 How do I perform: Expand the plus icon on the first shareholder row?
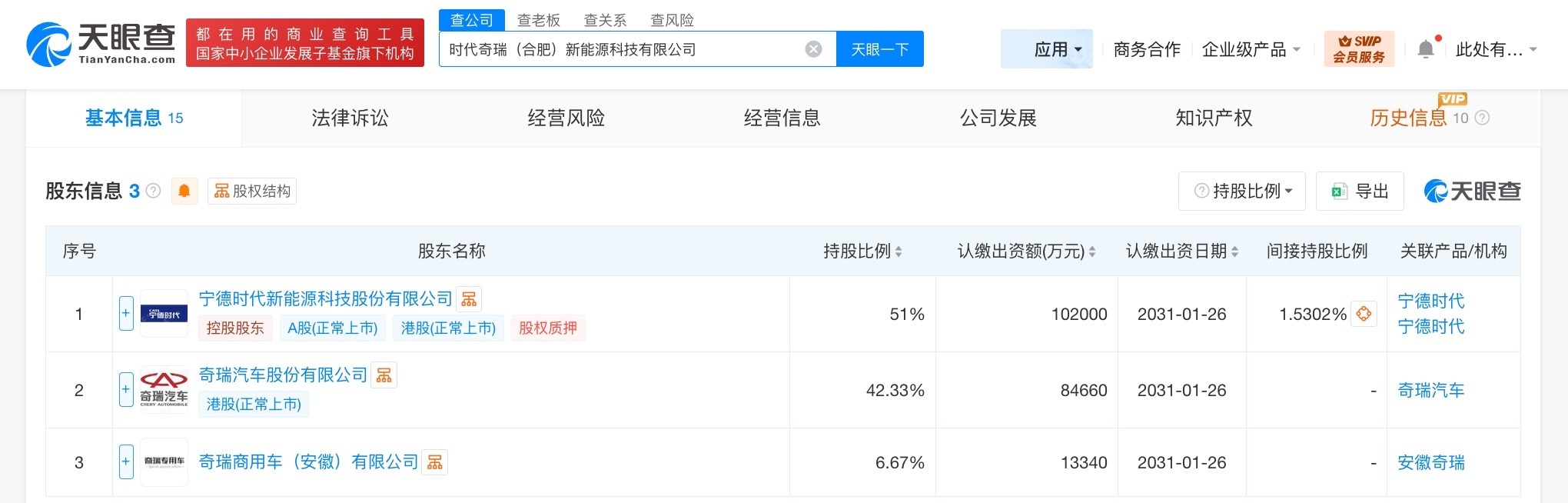[125, 314]
